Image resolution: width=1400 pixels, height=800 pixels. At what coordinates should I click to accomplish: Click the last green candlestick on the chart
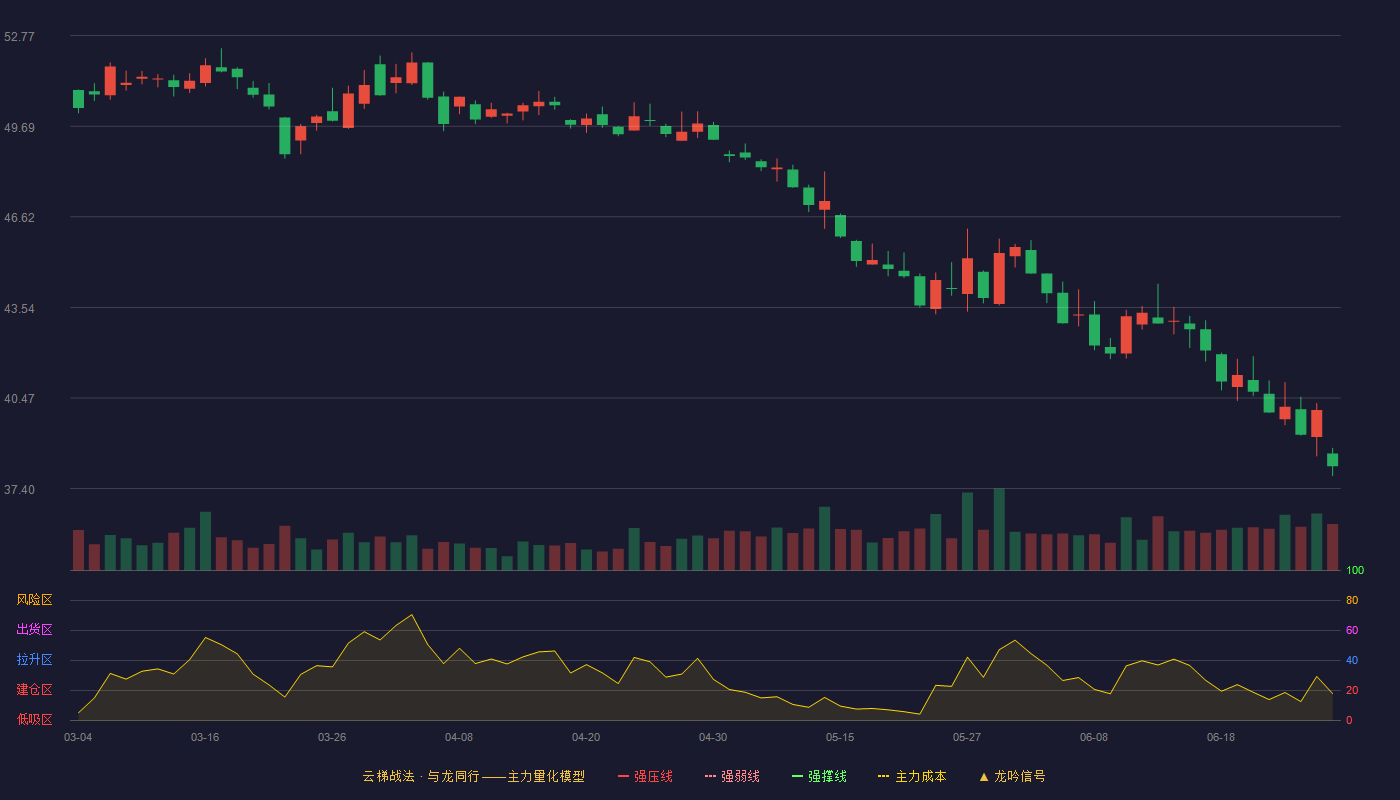coord(1332,460)
